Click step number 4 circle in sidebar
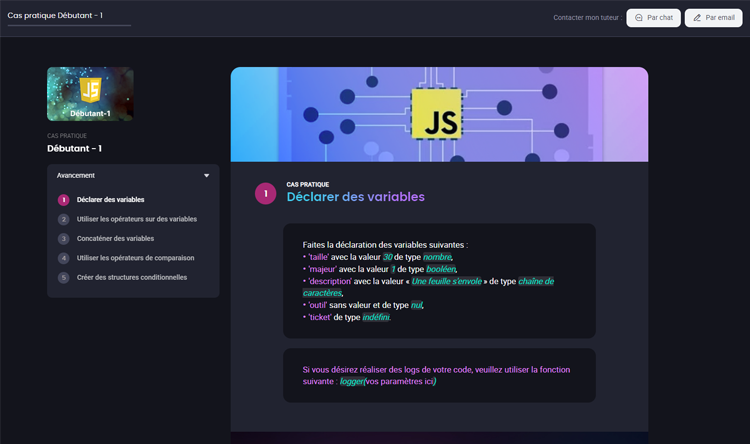The image size is (750, 444). coord(64,258)
